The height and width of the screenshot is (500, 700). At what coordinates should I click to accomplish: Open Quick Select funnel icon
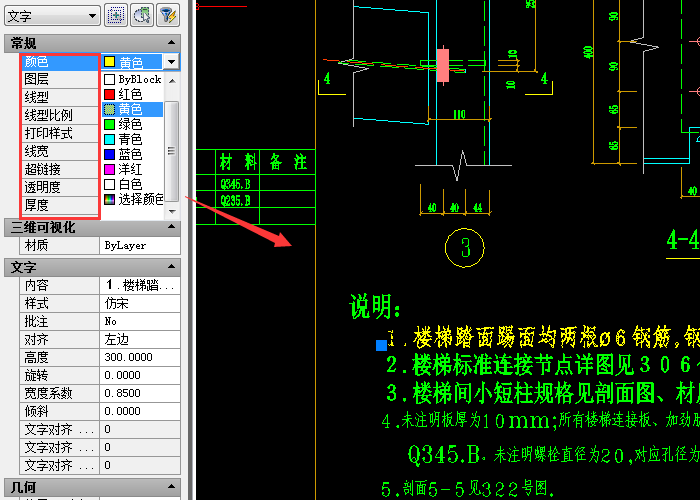169,15
